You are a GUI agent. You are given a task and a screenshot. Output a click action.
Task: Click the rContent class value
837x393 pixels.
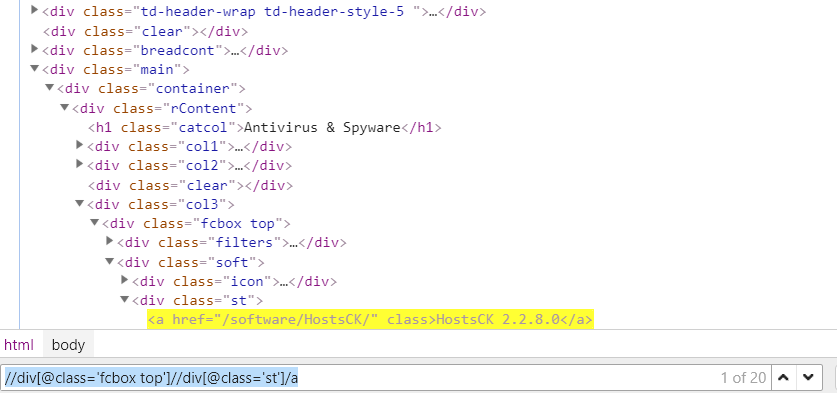point(203,108)
